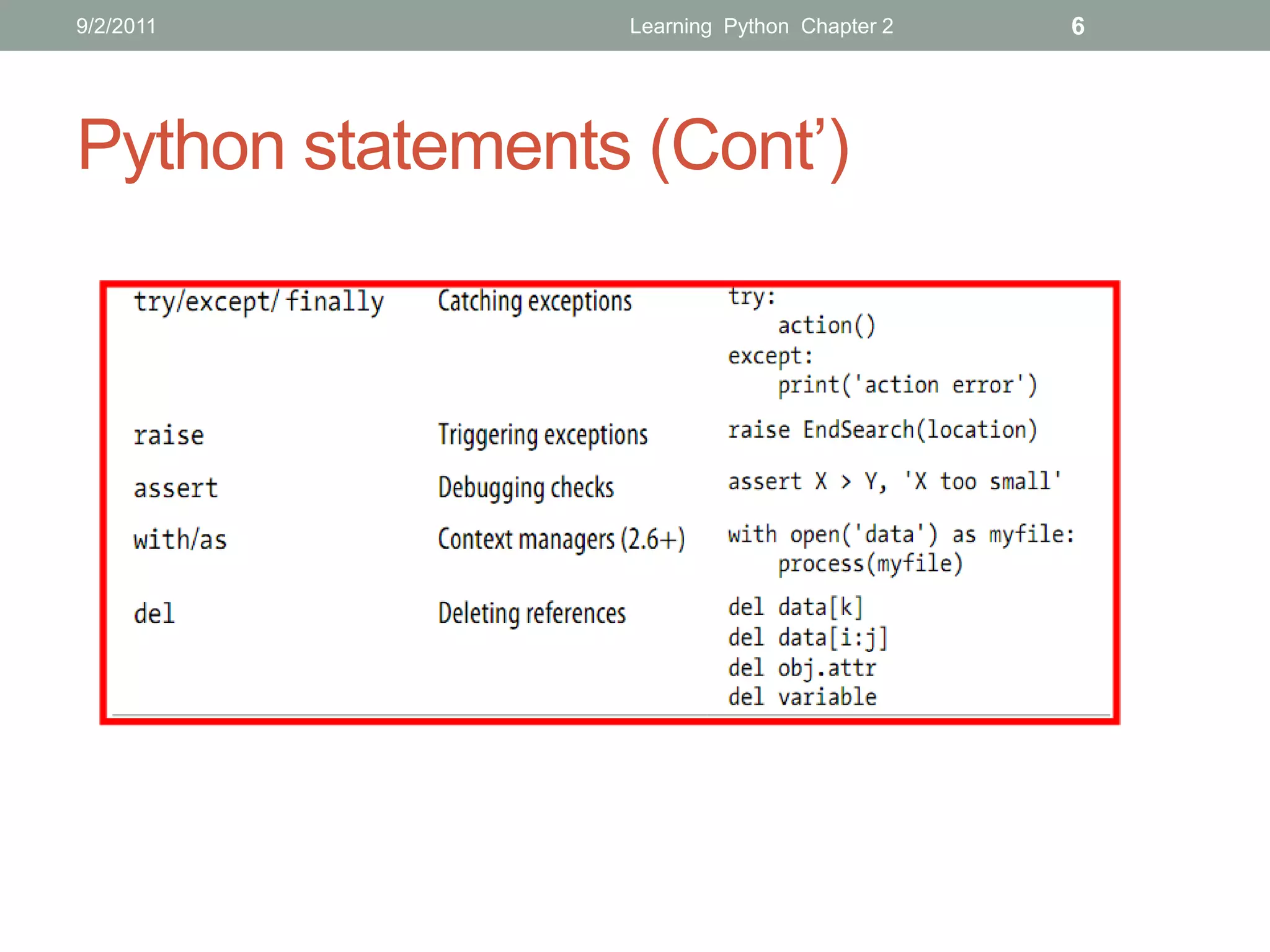The width and height of the screenshot is (1270, 952).
Task: Click the process(myfile) code line
Action: tap(870, 564)
